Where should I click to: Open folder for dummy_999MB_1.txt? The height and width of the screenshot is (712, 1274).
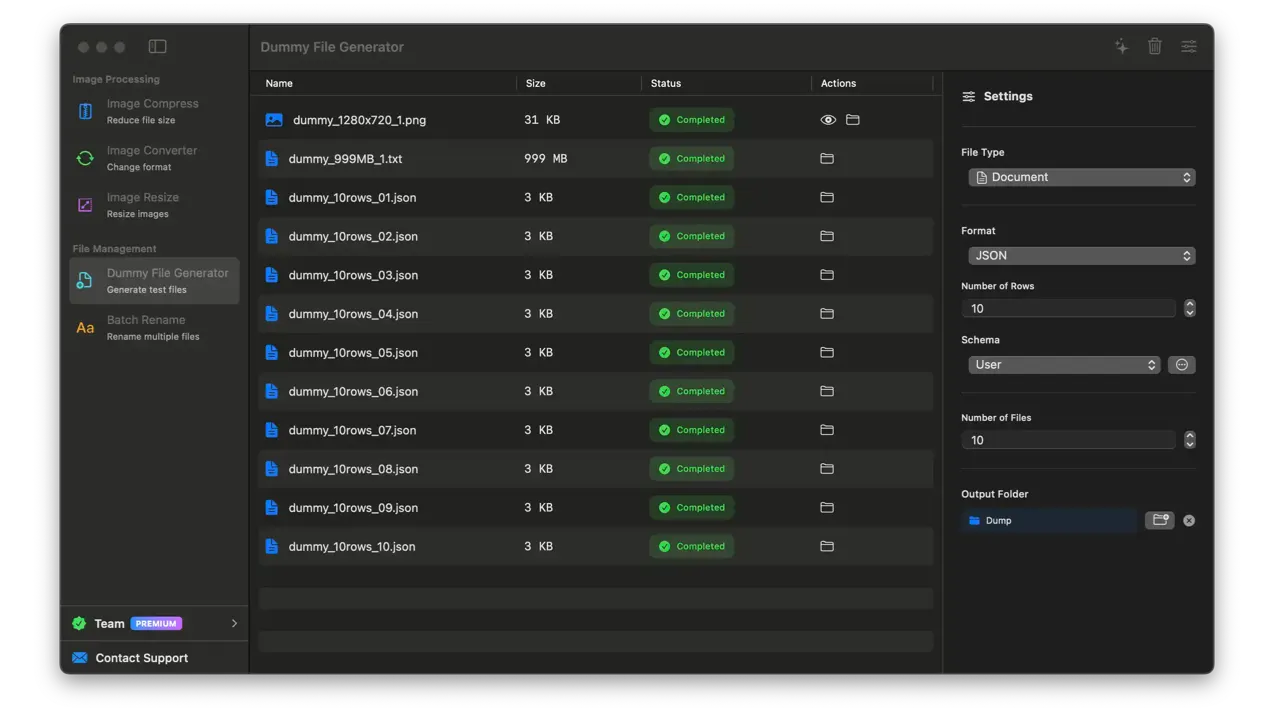827,159
